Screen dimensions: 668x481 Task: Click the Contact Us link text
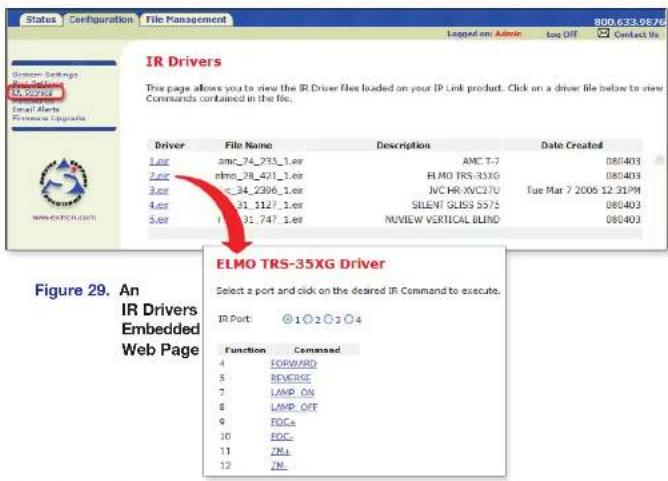coord(636,35)
